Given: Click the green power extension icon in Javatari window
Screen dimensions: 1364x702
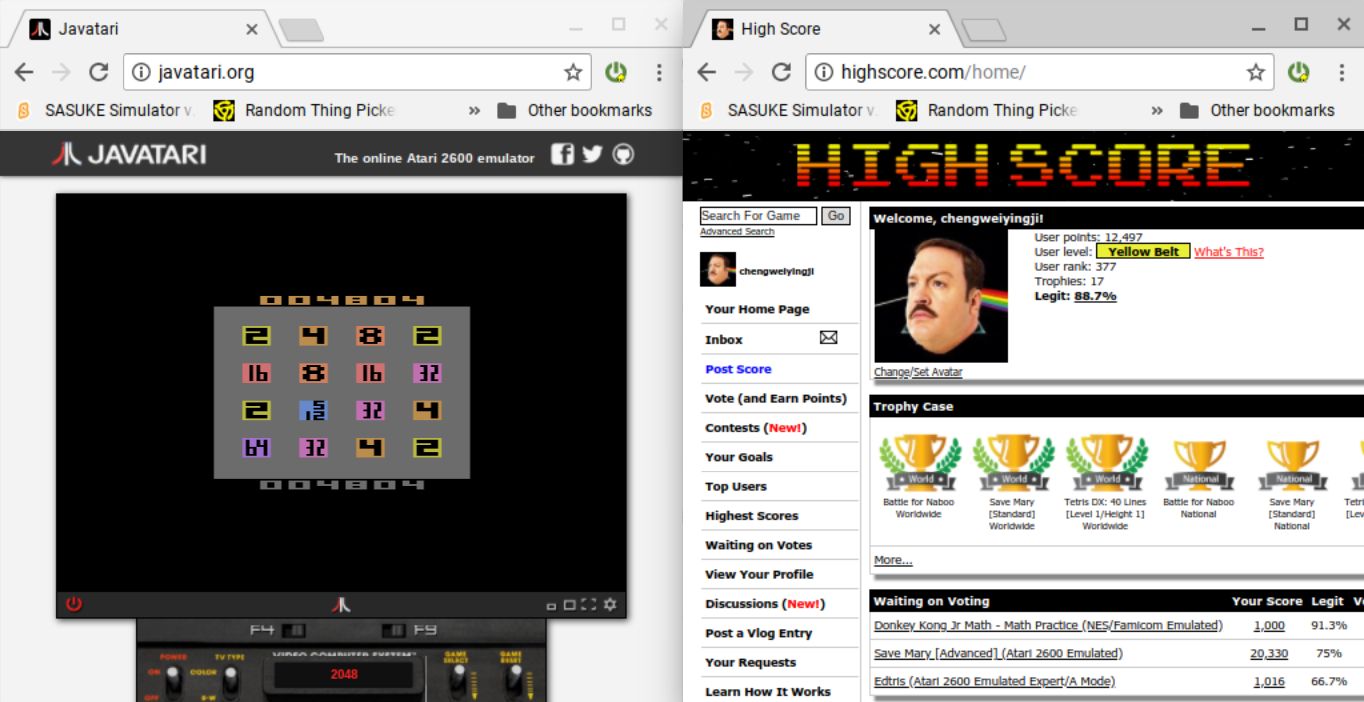Looking at the screenshot, I should coord(616,72).
